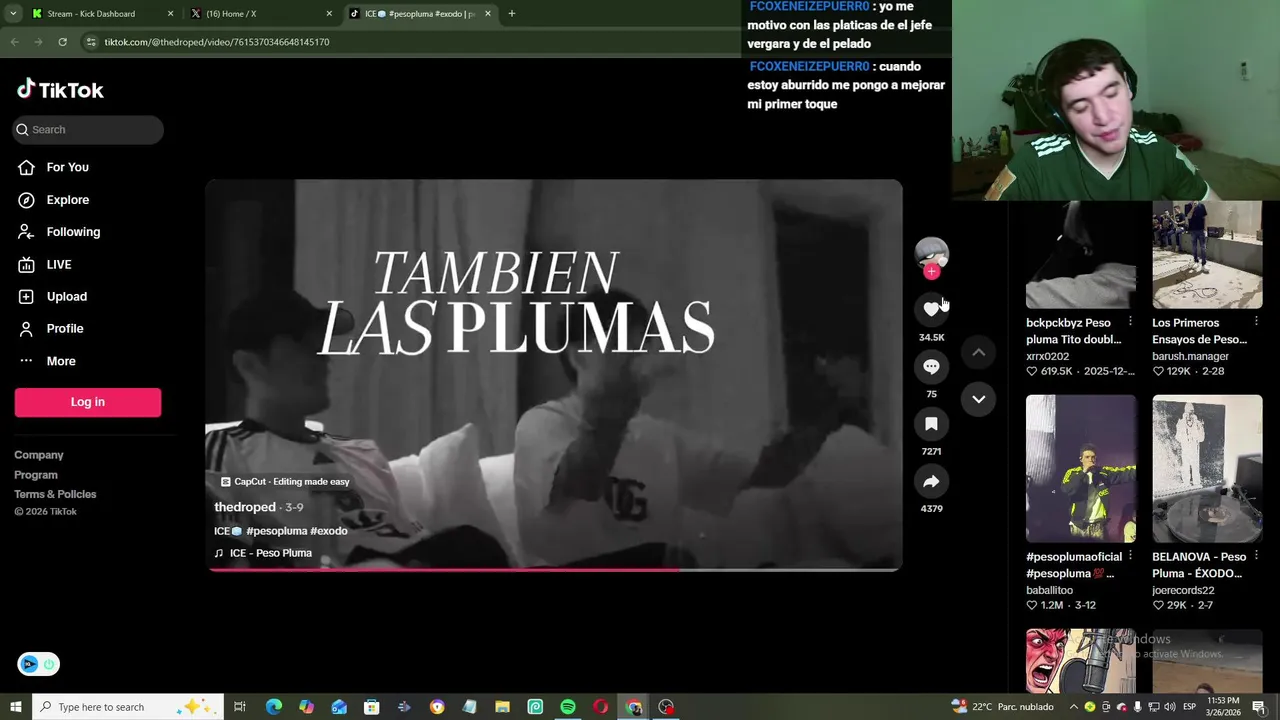Follow creator via the red plus badge
The height and width of the screenshot is (720, 1280).
pyautogui.click(x=931, y=272)
